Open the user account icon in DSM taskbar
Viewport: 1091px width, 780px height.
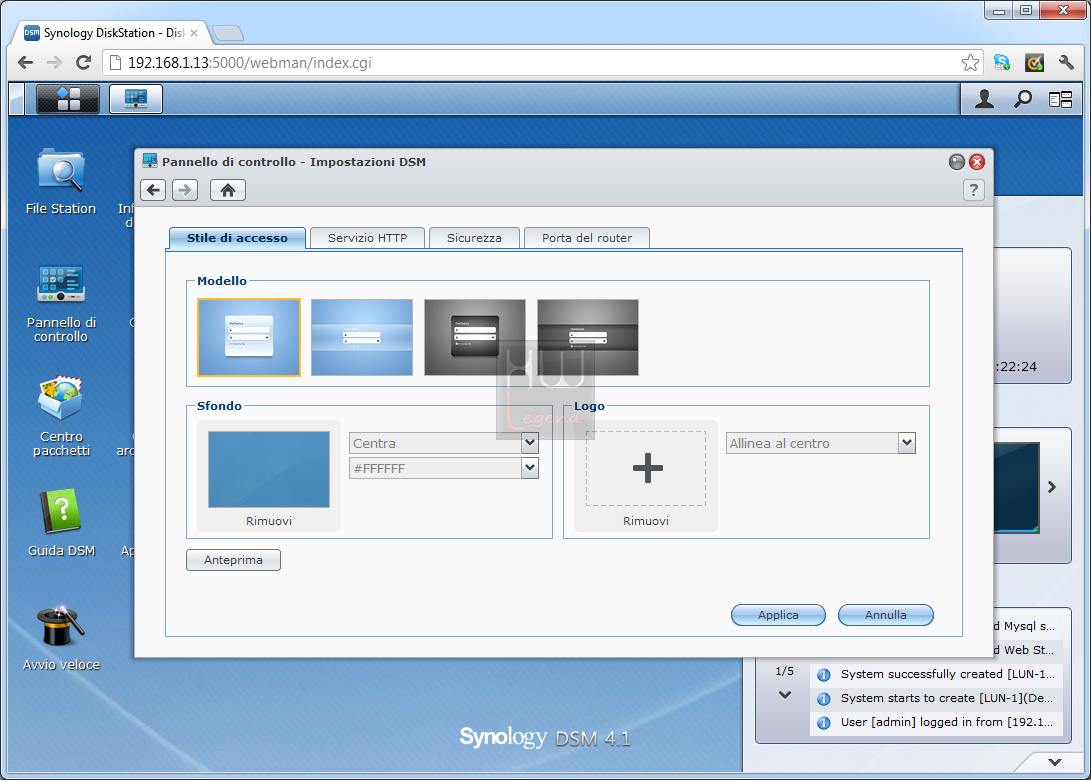984,100
